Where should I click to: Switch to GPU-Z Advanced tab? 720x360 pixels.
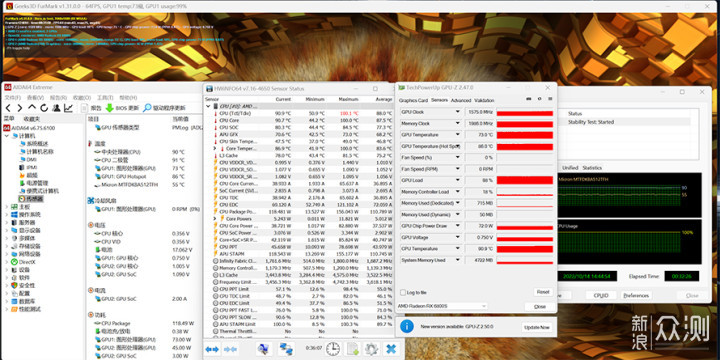pos(461,100)
